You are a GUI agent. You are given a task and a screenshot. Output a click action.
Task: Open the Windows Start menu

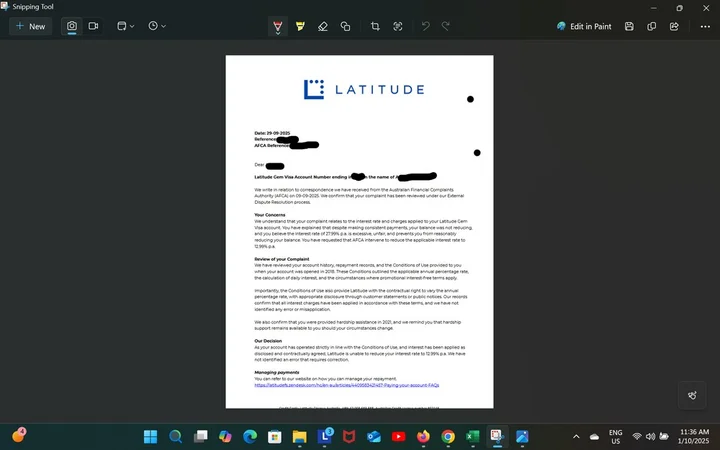(150, 436)
